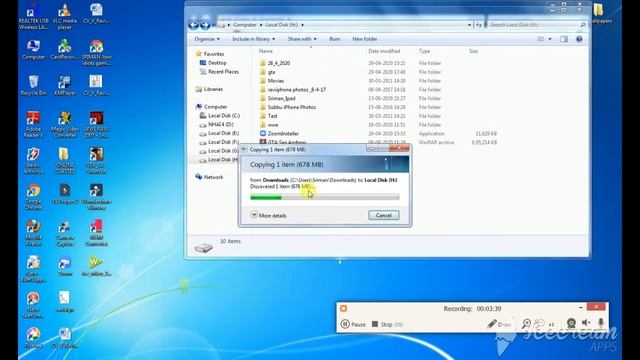Open the view options dropdown arrow
The width and height of the screenshot is (640, 360).
(550, 39)
